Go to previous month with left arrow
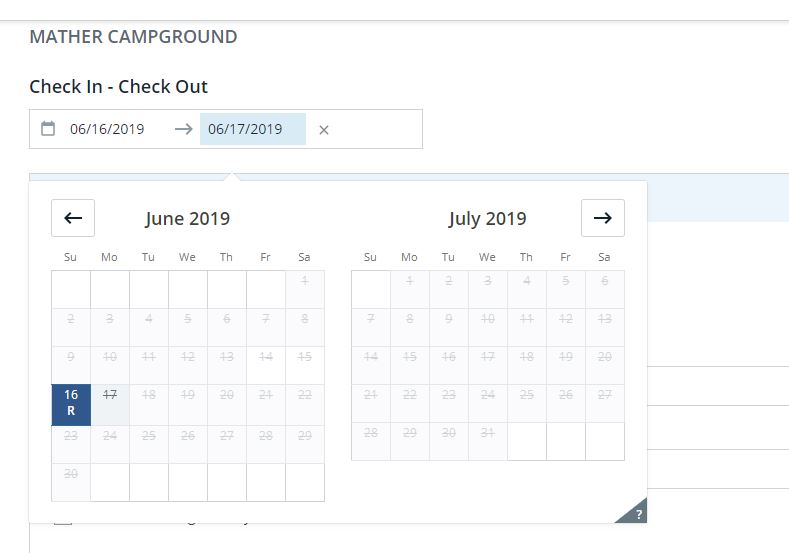Viewport: 789px width, 553px height. tap(73, 218)
